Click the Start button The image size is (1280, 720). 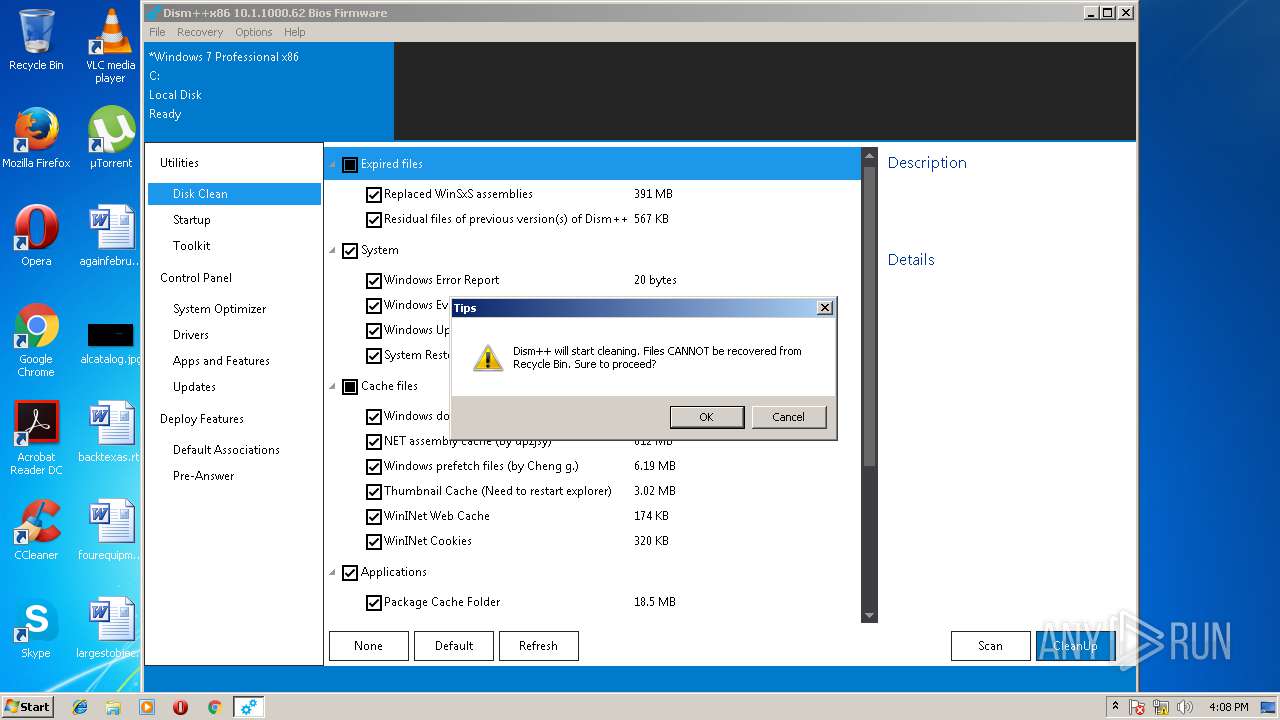click(28, 707)
